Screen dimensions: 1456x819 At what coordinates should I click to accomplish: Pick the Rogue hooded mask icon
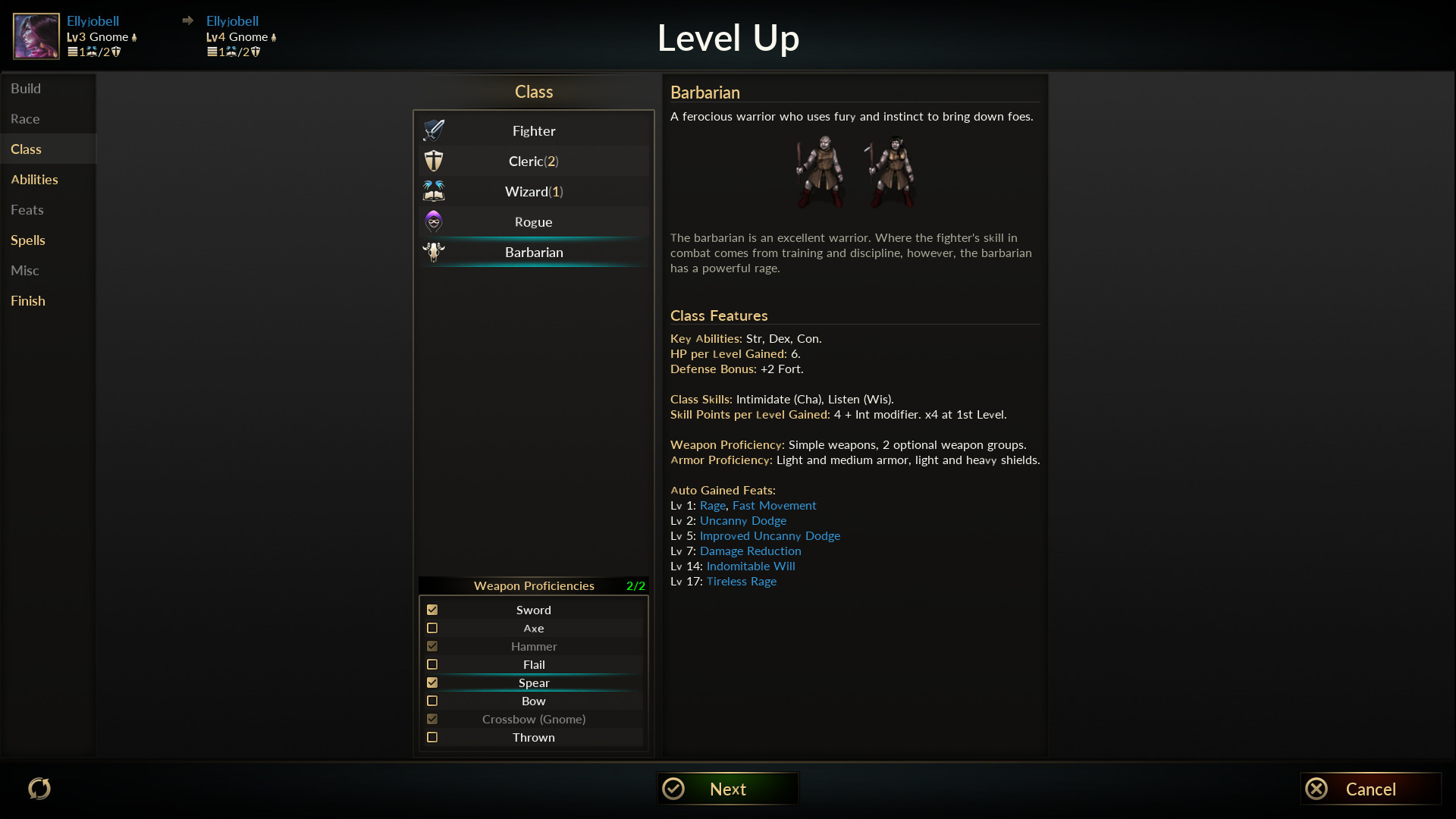[x=434, y=221]
